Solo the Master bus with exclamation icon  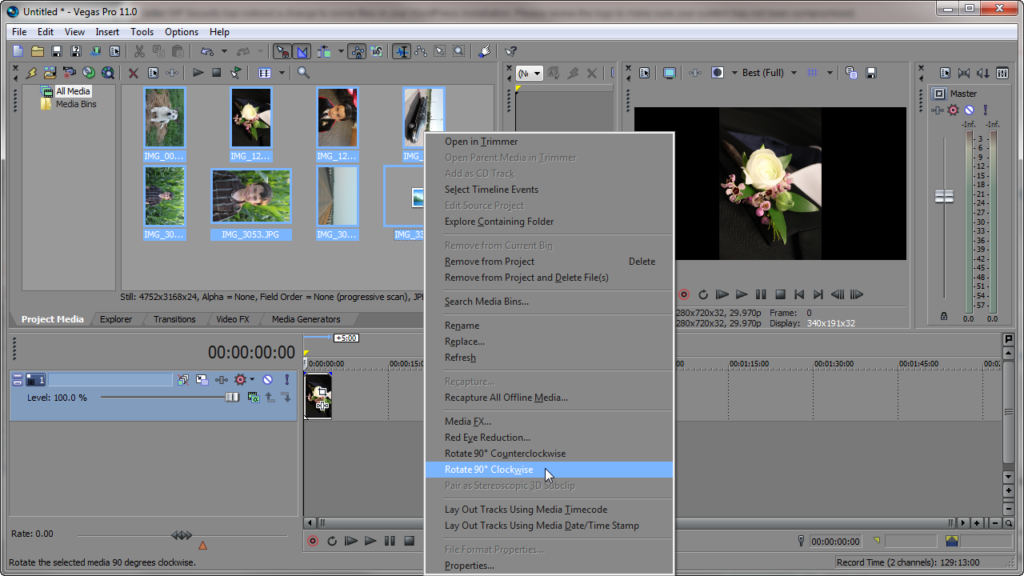coord(985,110)
